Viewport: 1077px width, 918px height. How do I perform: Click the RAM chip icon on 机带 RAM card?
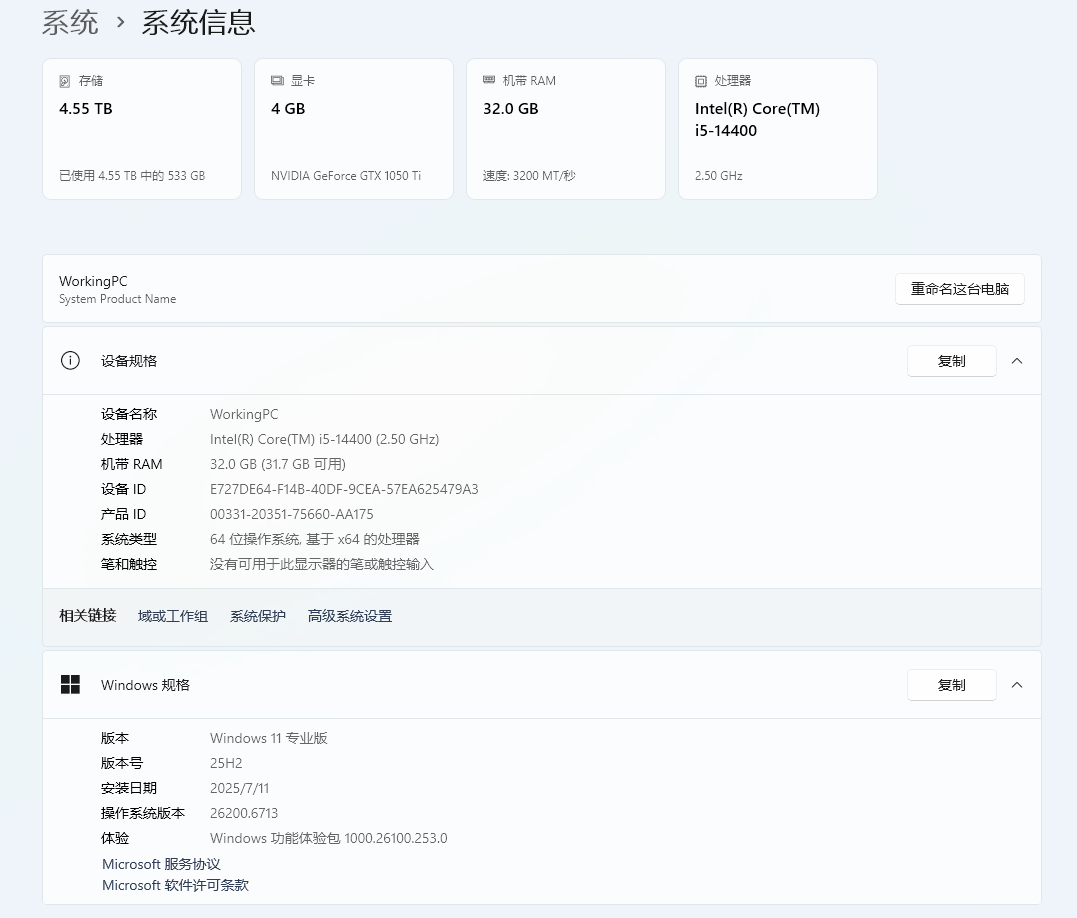tap(488, 80)
